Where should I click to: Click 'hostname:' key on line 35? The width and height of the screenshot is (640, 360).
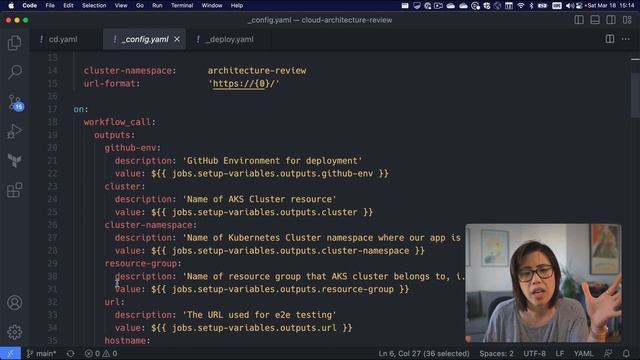pyautogui.click(x=127, y=340)
